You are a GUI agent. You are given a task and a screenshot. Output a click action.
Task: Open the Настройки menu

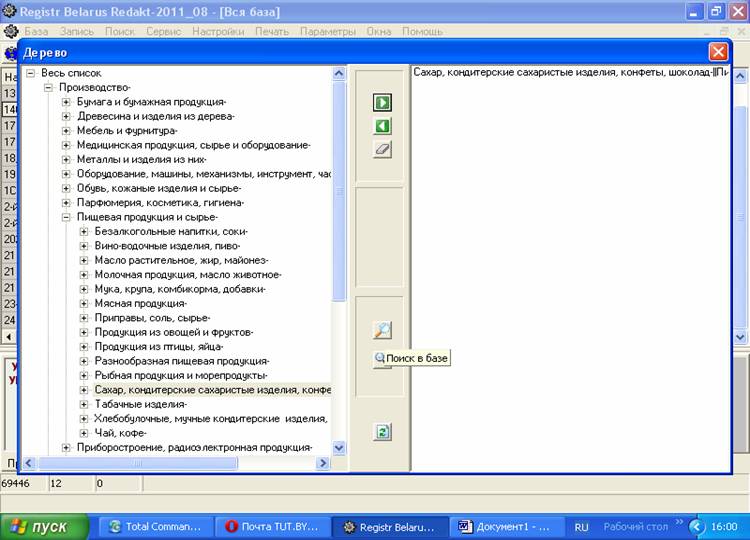click(x=219, y=31)
